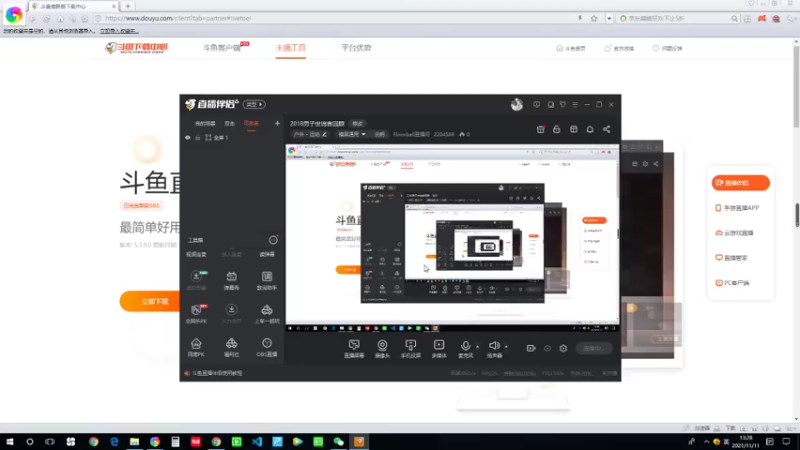Open the 直播屏幕 screen capture source
The image size is (800, 450).
[x=354, y=349]
